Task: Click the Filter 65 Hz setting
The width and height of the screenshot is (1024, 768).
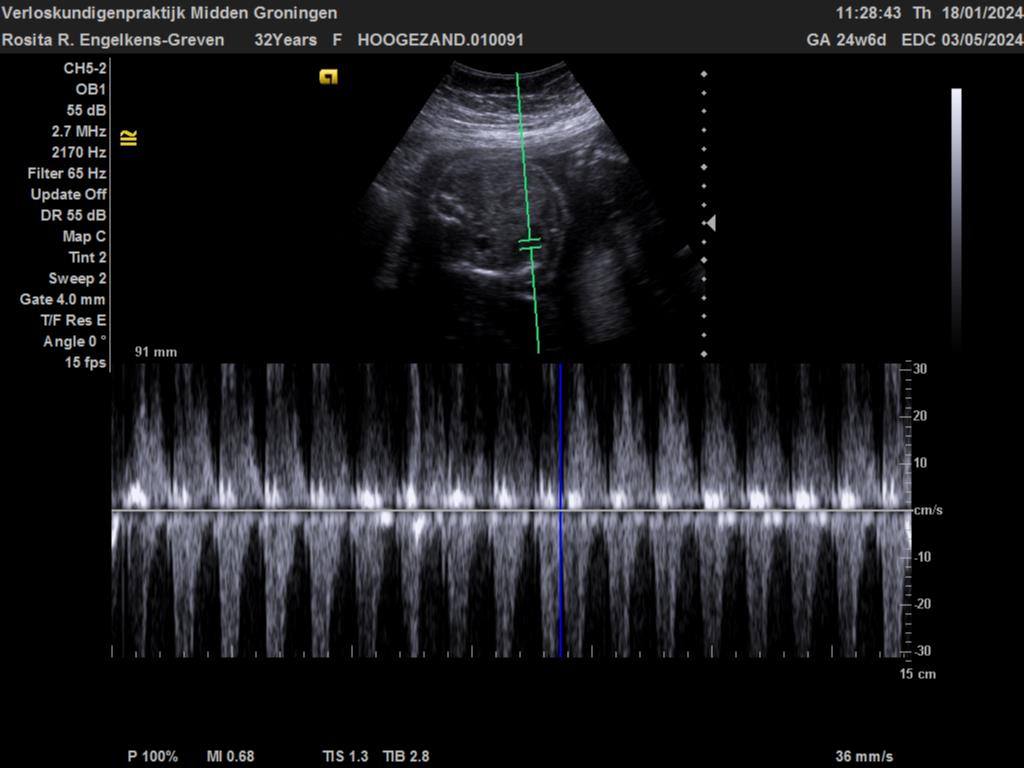Action: point(67,173)
